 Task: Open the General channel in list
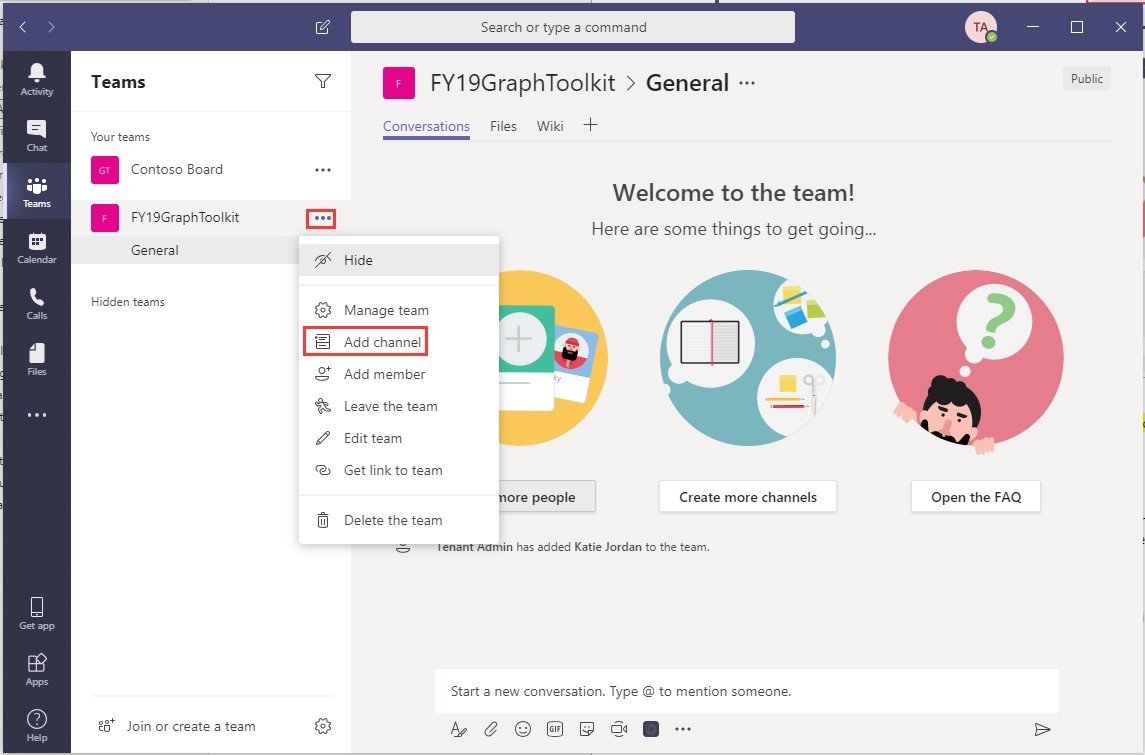tap(185, 250)
